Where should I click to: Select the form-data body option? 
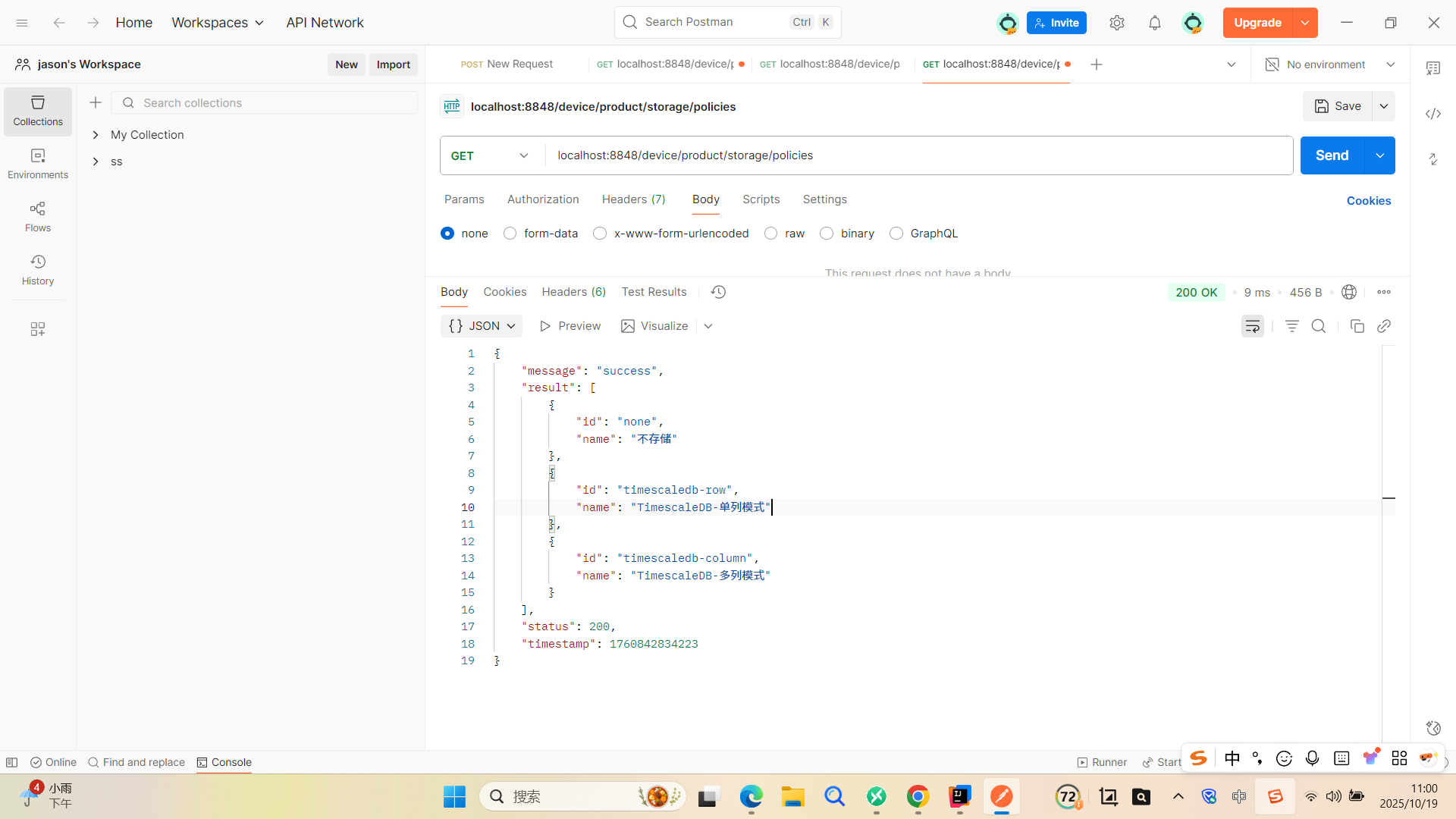coord(510,234)
